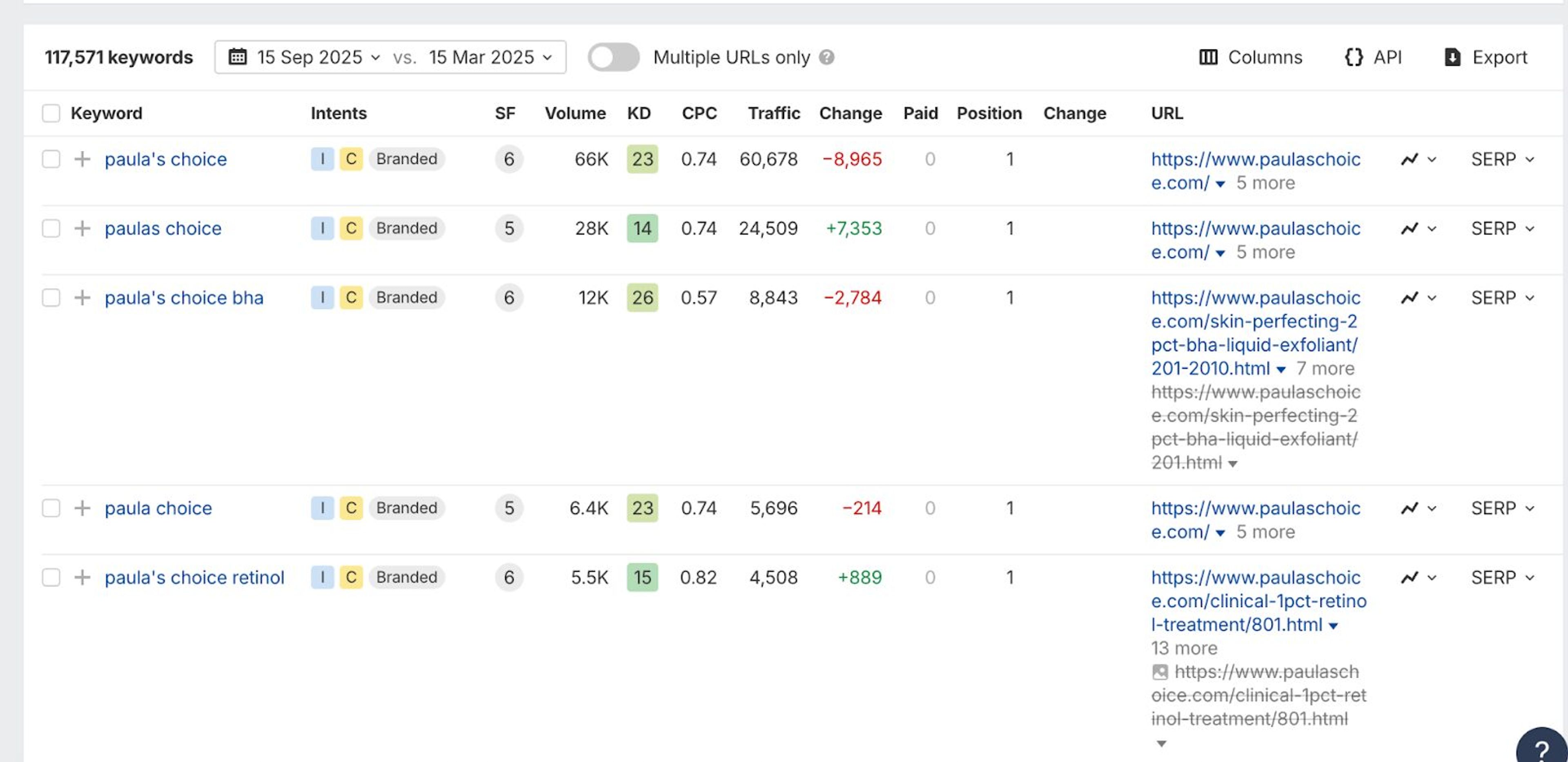The image size is (1568, 762).
Task: Click the I intent badge for paula's choice bha
Action: click(x=322, y=298)
